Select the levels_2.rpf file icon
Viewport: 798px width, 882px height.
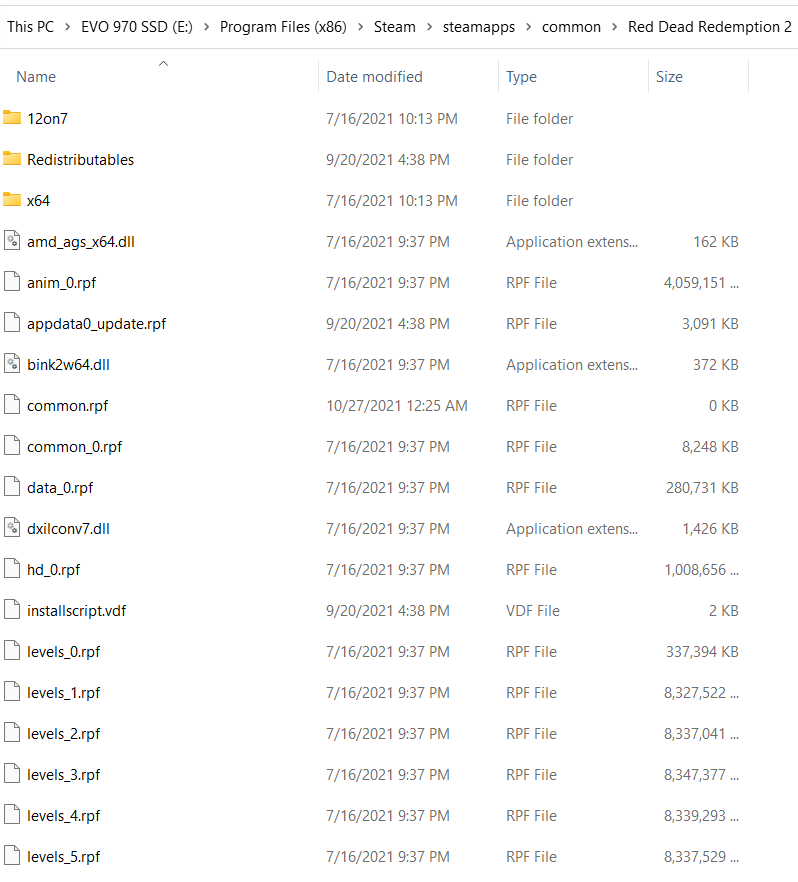coord(12,734)
